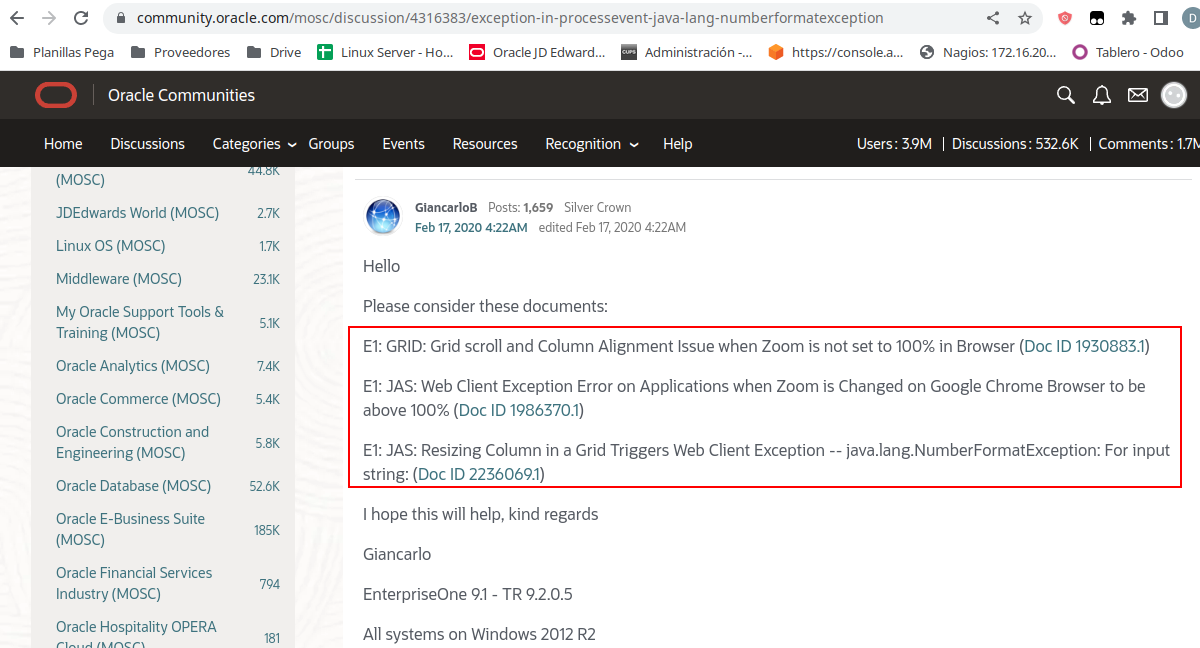
Task: Click the "Posts: 1,659" count
Action: 520,208
